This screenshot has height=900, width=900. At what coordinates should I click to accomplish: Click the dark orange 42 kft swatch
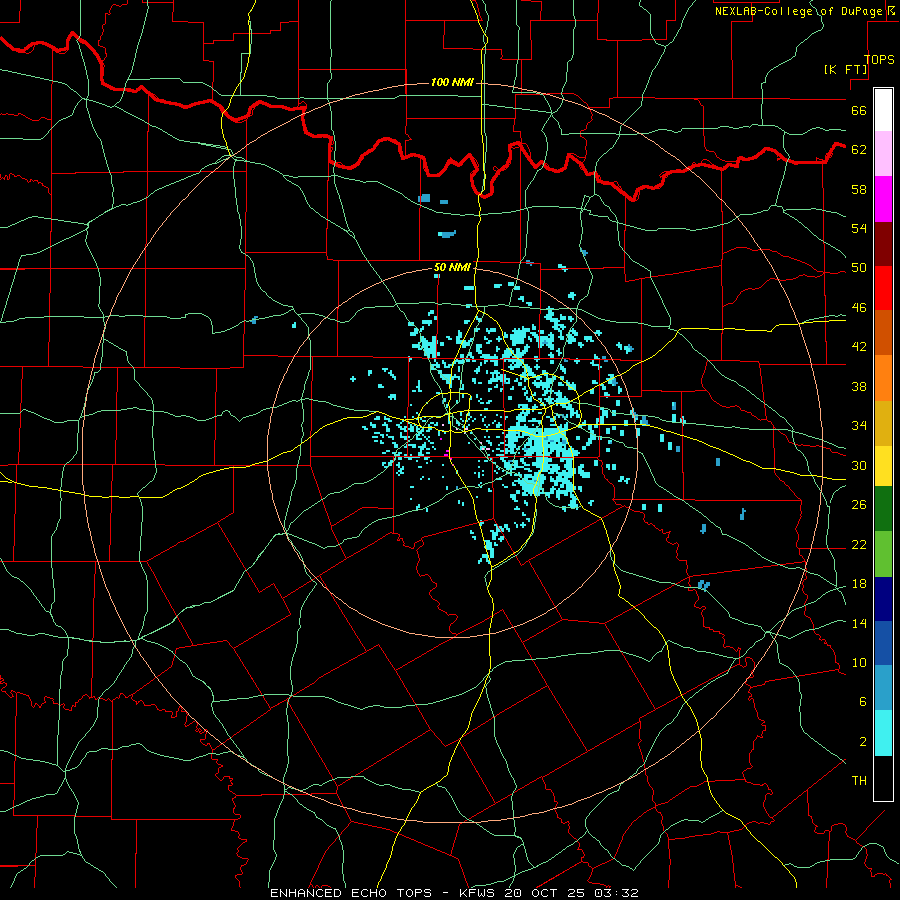pos(883,332)
